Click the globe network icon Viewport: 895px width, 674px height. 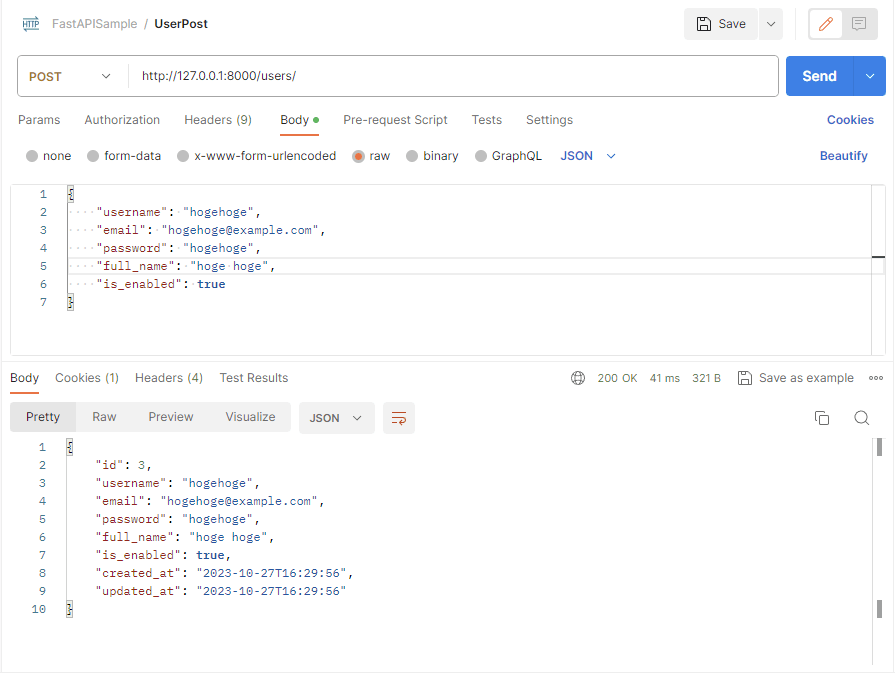tap(578, 378)
